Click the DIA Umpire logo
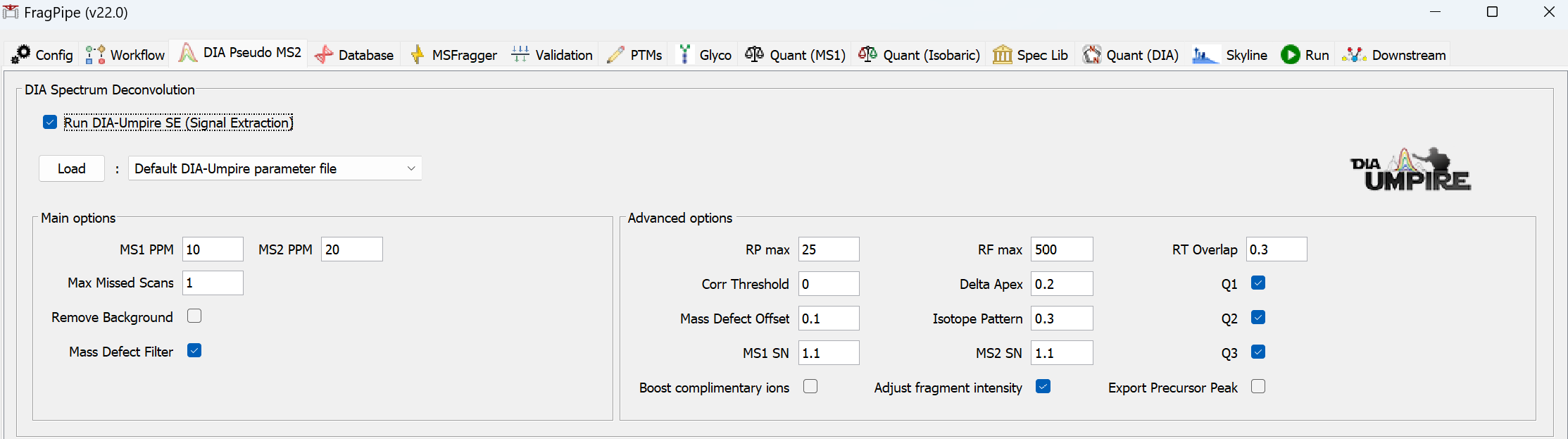The image size is (1568, 439). tap(1410, 169)
